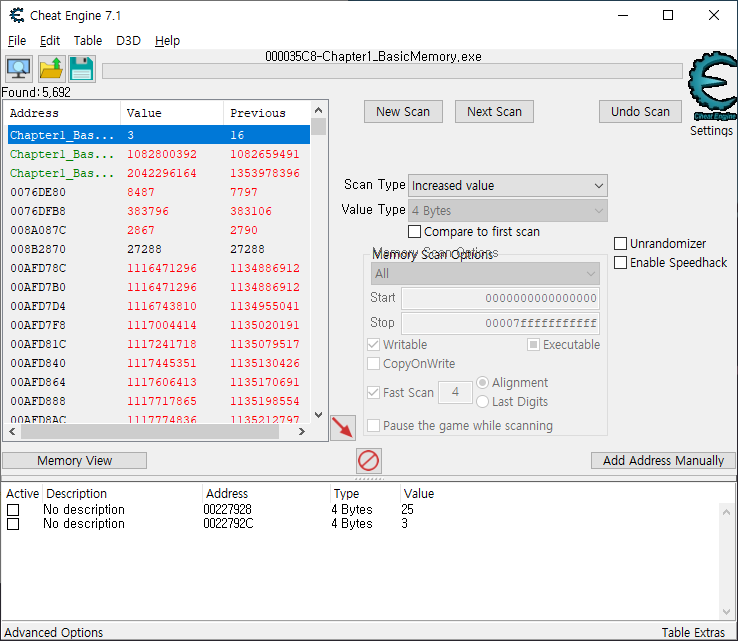
Task: Select the Alignment radio button
Action: point(482,383)
